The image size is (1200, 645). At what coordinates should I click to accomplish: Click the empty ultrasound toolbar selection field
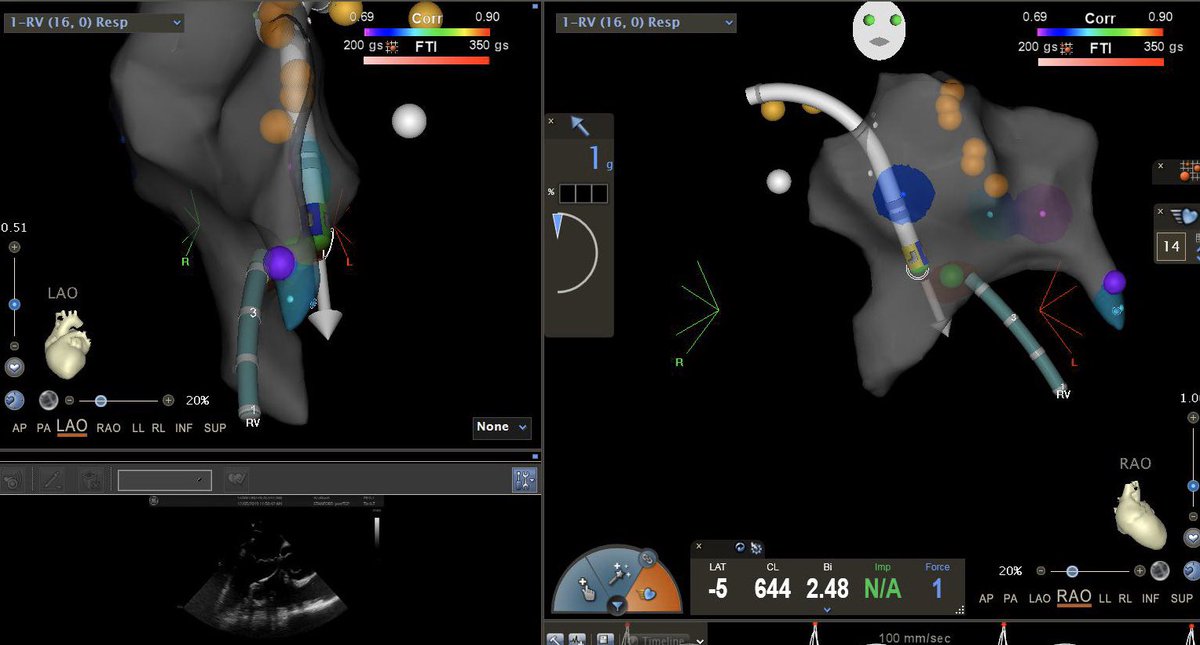[x=164, y=480]
